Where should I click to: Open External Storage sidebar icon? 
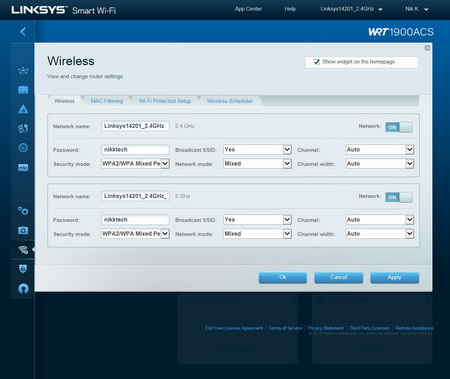pyautogui.click(x=23, y=167)
